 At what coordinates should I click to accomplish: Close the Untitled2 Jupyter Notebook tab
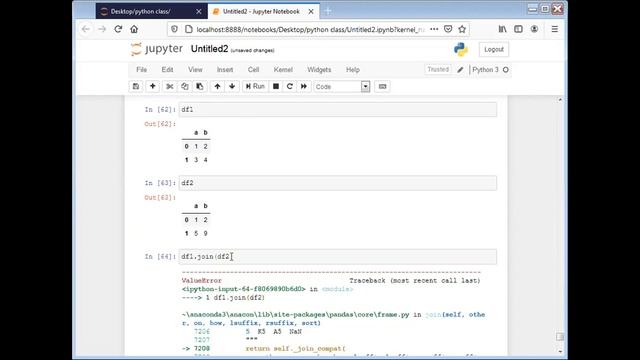click(x=311, y=11)
